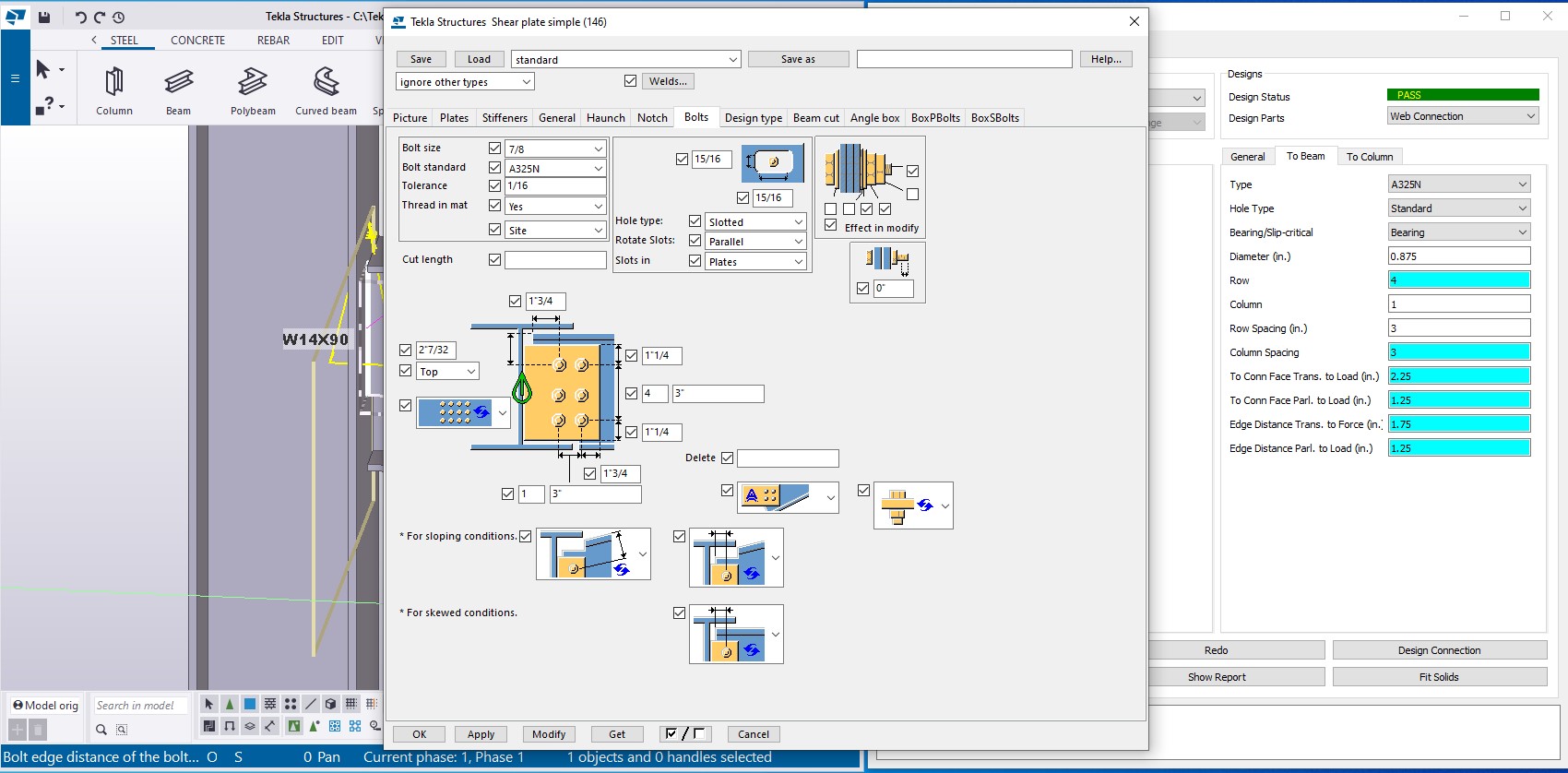1568x773 pixels.
Task: Click the Redo arrow in title bar
Action: tap(100, 17)
